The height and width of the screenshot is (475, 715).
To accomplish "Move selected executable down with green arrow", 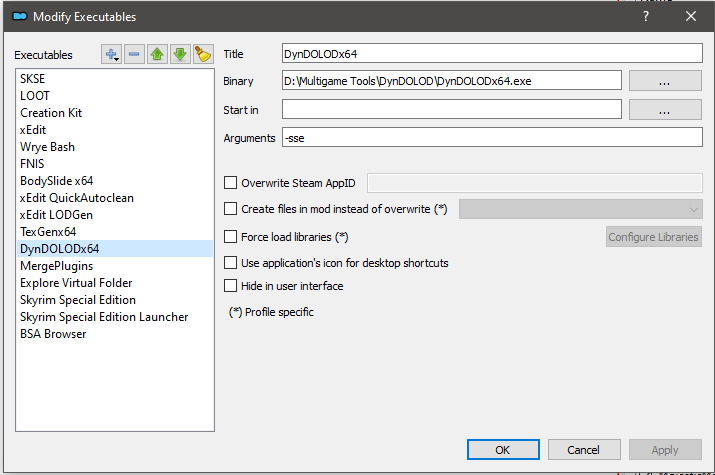I will point(180,54).
